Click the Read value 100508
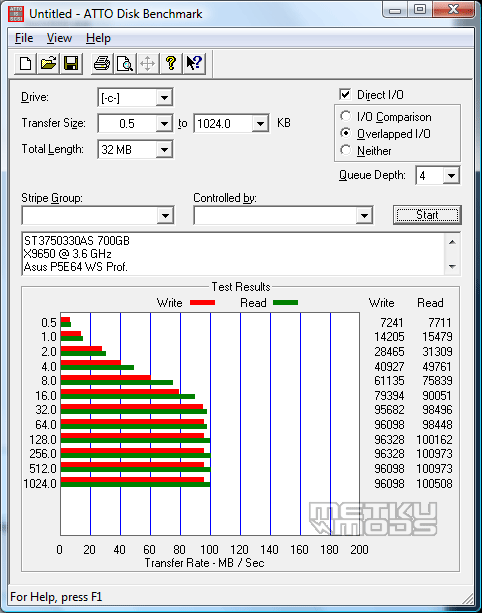Image resolution: width=482 pixels, height=613 pixels. point(434,484)
